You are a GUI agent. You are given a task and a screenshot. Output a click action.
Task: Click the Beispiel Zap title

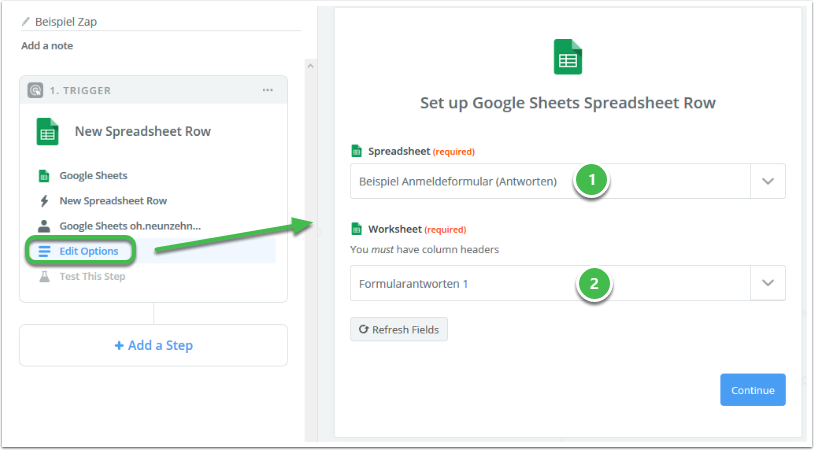coord(66,22)
